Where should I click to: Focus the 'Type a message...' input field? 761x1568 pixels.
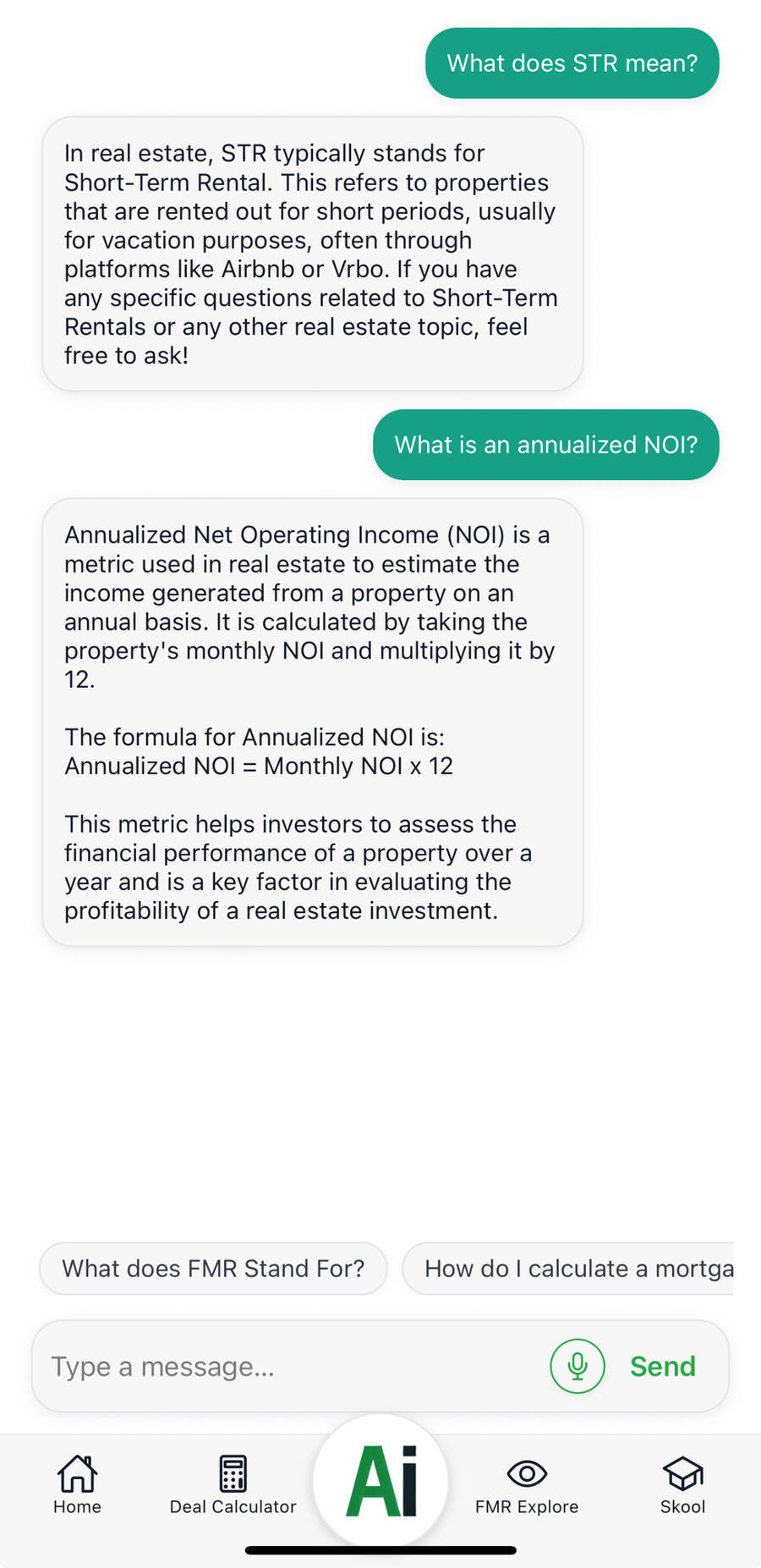tap(287, 1366)
